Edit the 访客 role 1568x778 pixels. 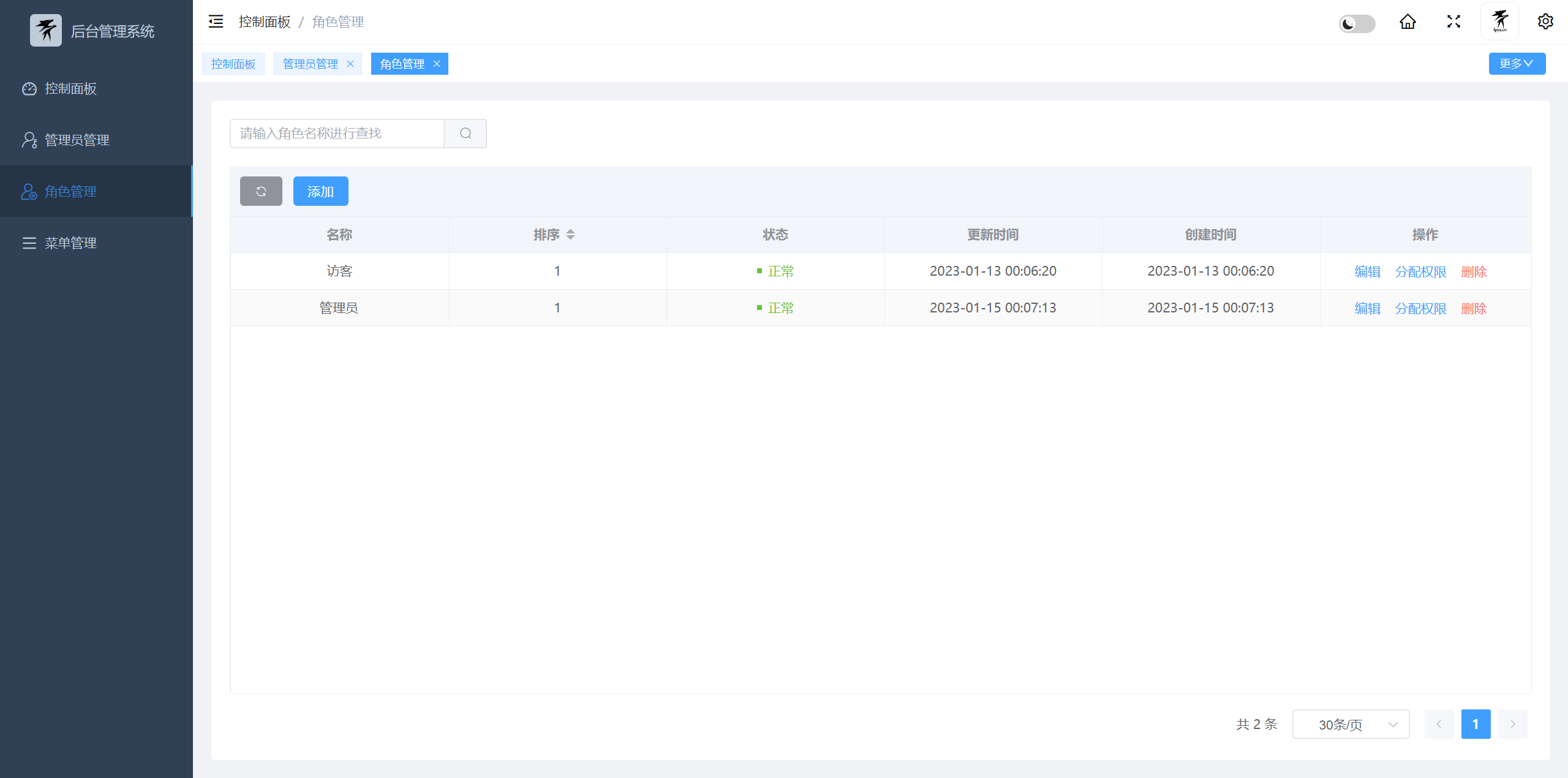click(x=1368, y=271)
